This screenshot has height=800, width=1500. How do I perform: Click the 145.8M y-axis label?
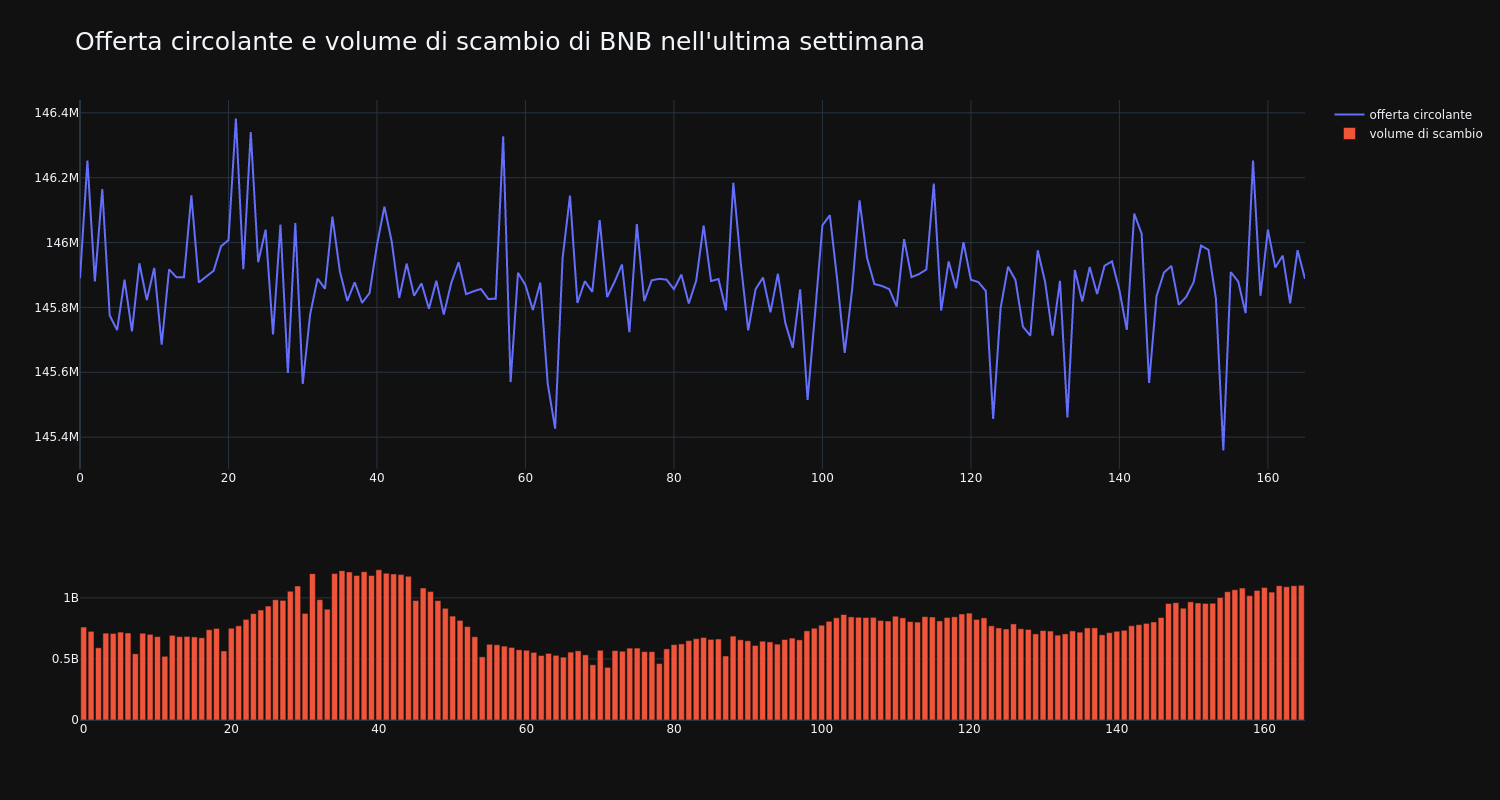56,308
